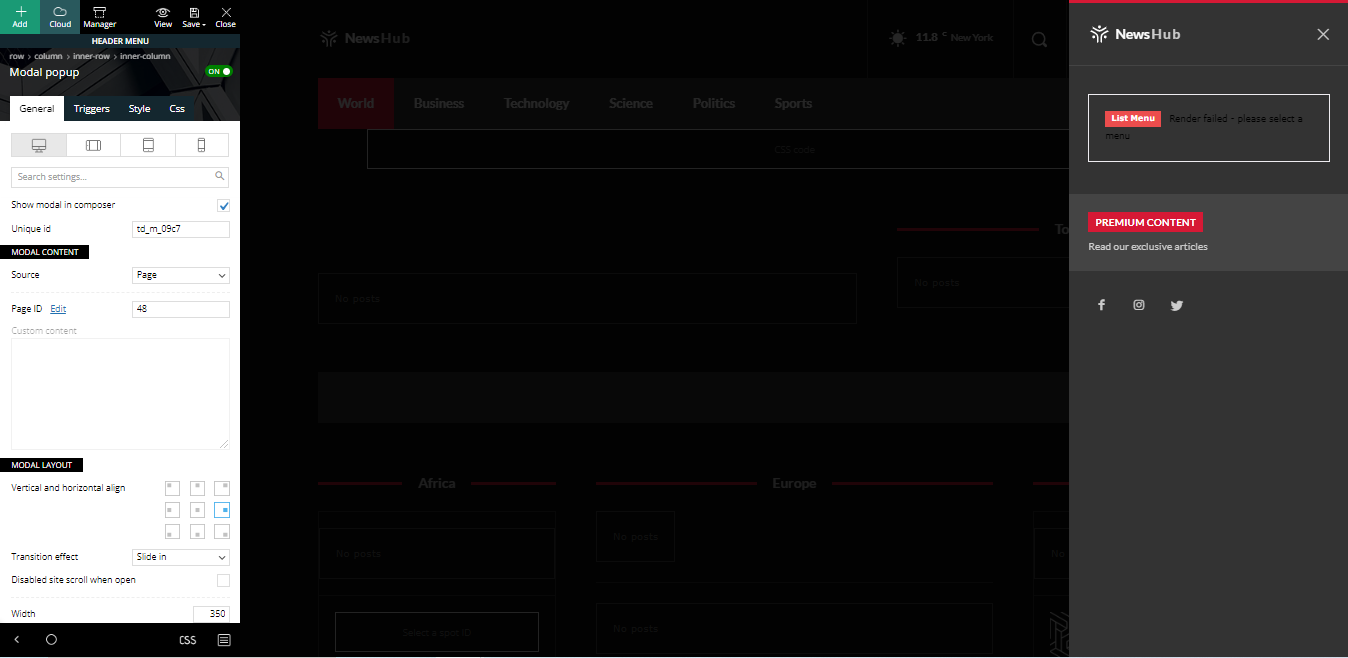This screenshot has height=658, width=1348.
Task: Click the Read our exclusive articles text
Action: click(1148, 247)
